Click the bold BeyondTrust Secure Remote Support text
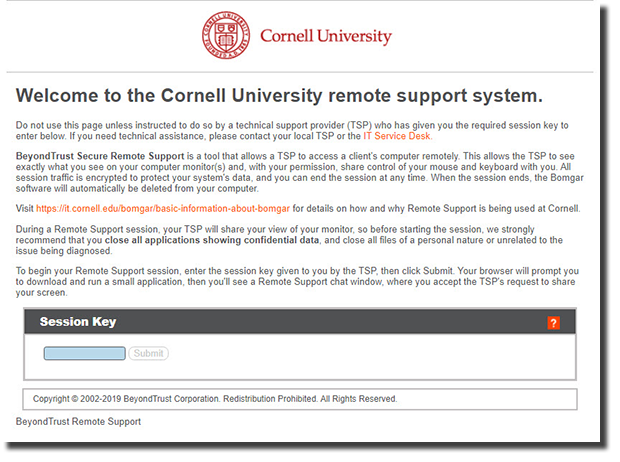Viewport: 620px width, 462px height. point(100,156)
